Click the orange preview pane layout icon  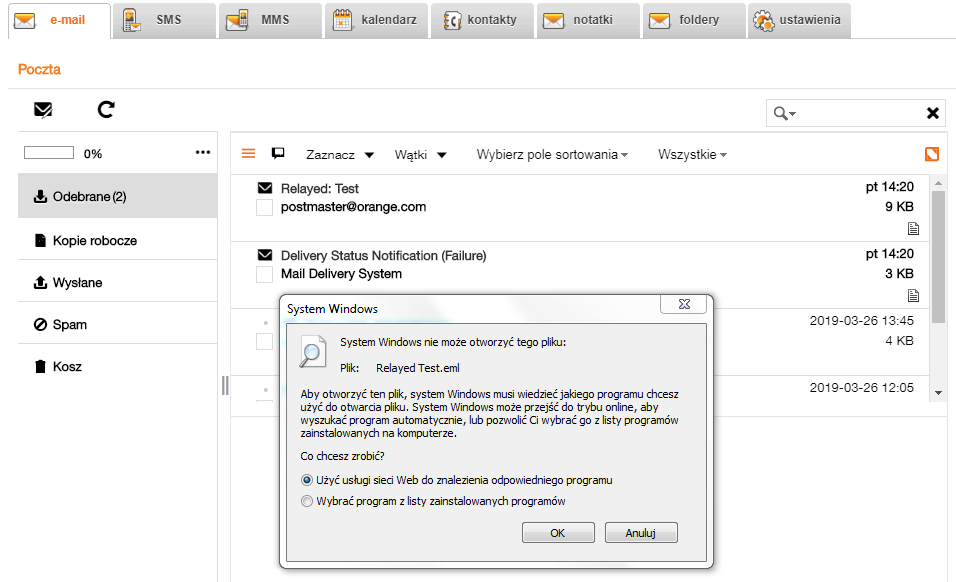click(x=932, y=154)
